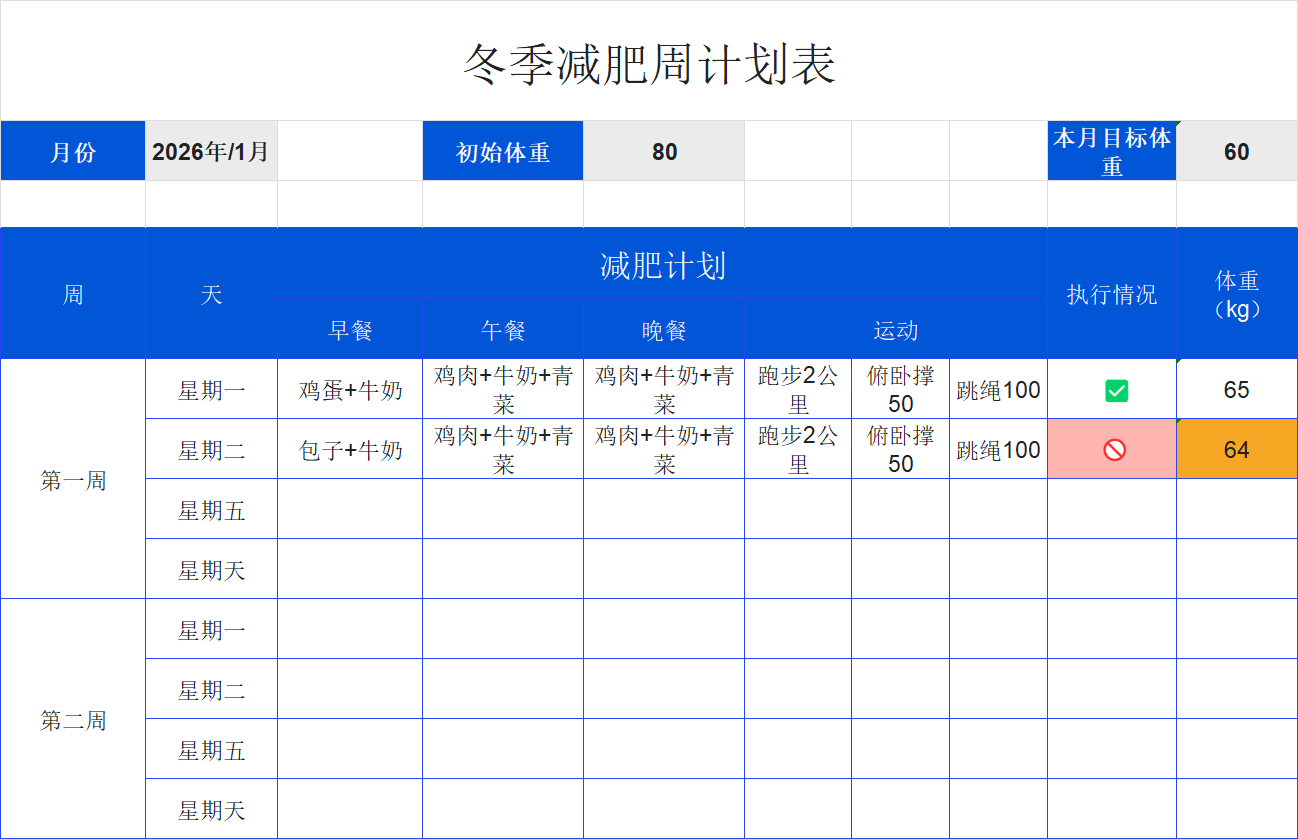Click the empty breakfast cell for 星期五
The image size is (1298, 839).
point(349,509)
